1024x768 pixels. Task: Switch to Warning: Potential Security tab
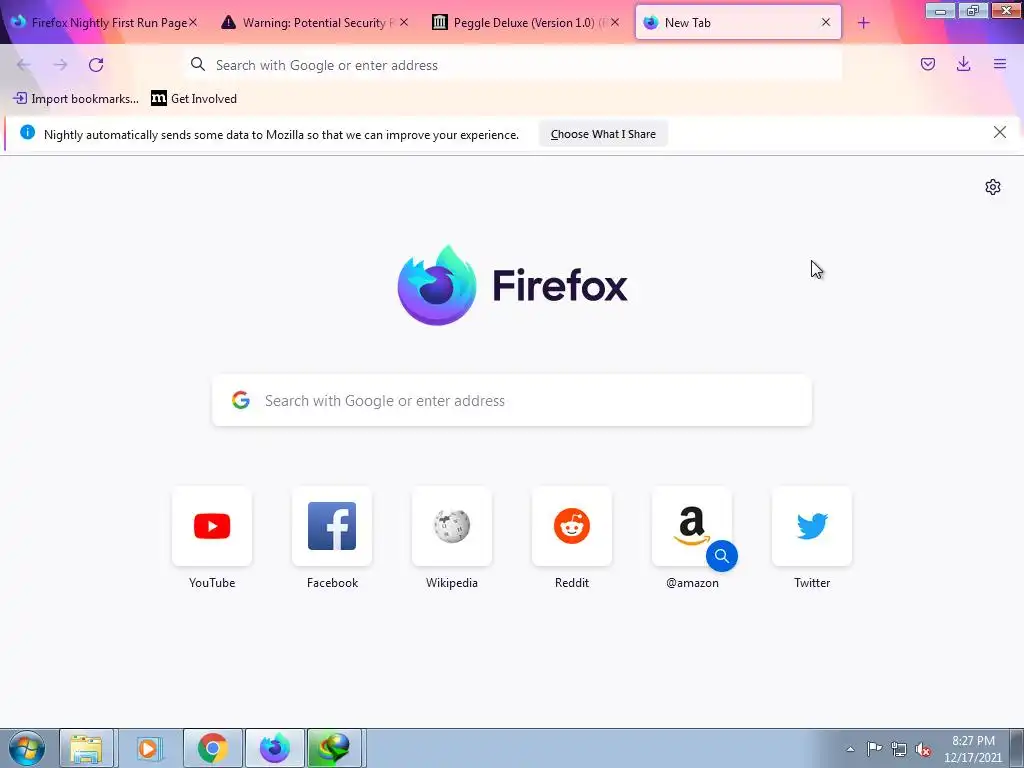tap(313, 23)
